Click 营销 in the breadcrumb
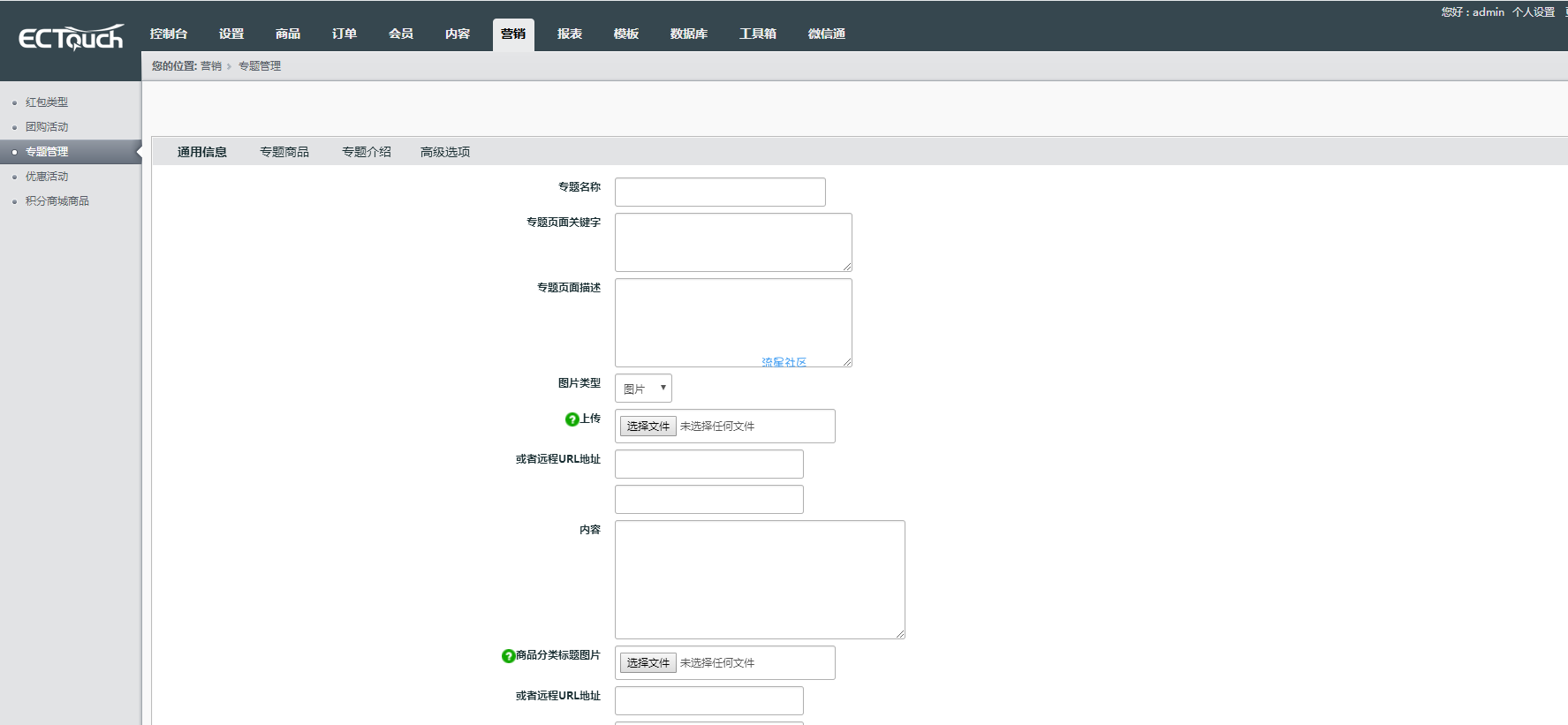The image size is (1568, 725). click(211, 66)
